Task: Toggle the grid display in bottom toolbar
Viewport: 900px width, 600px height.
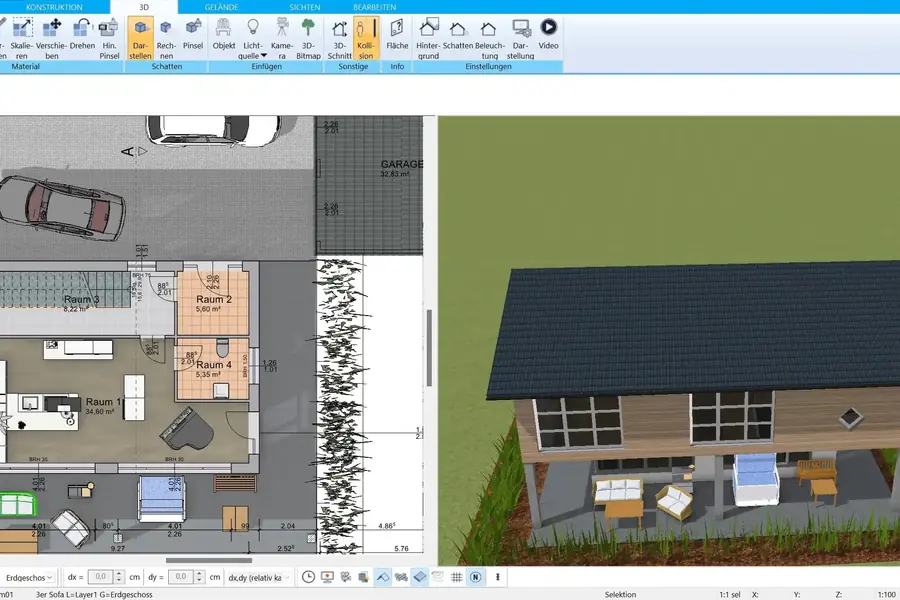Action: [456, 577]
